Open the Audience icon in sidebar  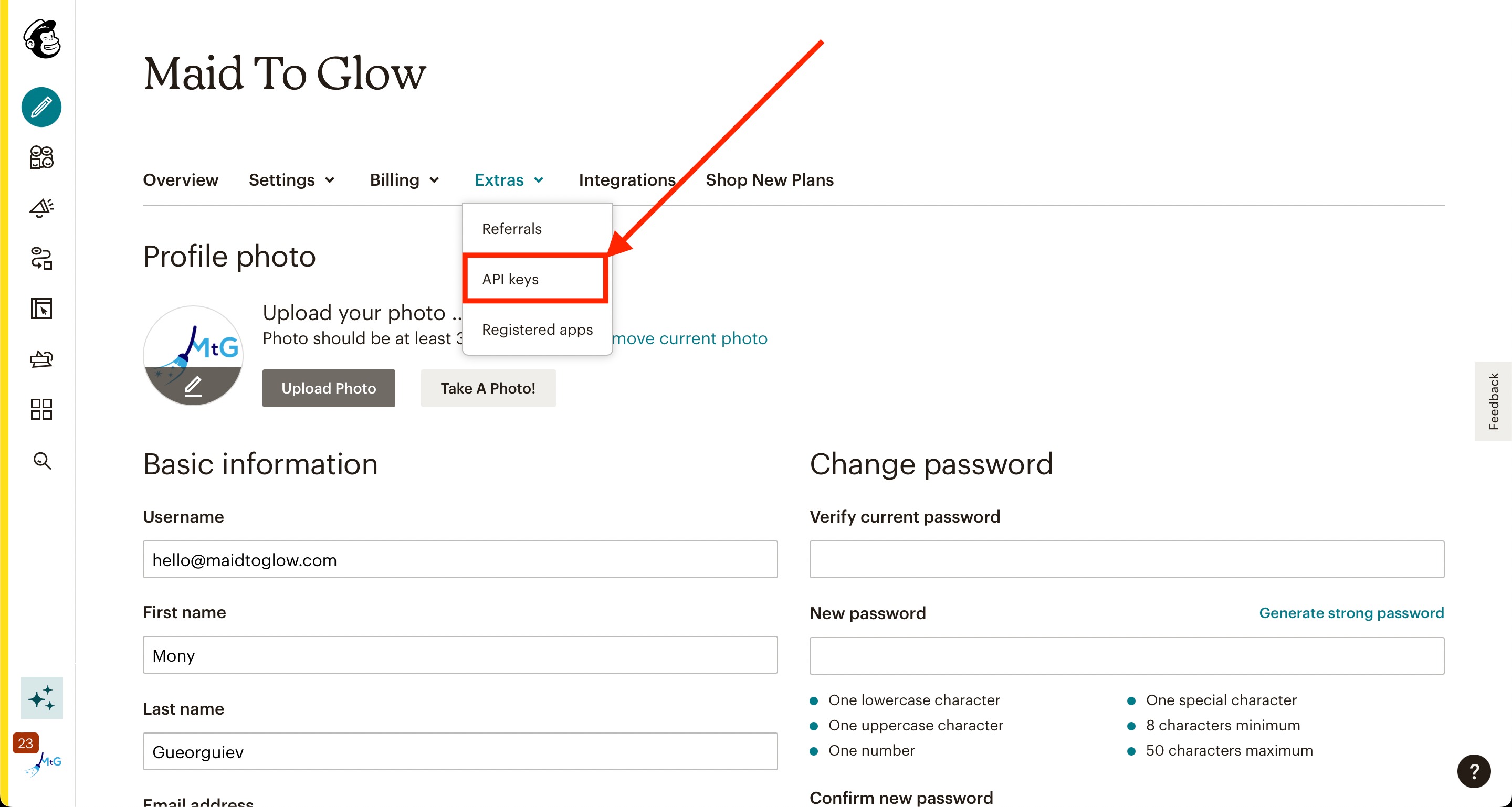(x=41, y=157)
